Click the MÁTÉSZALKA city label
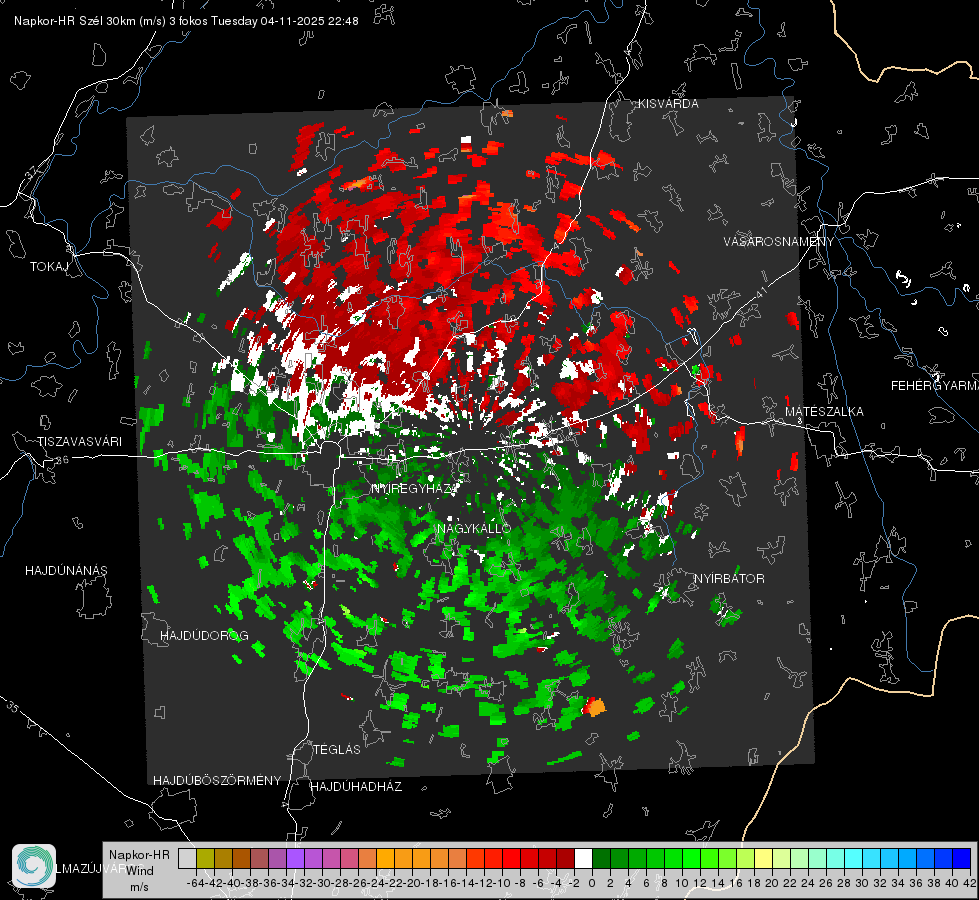Screen dimensions: 979x900 [x=824, y=412]
